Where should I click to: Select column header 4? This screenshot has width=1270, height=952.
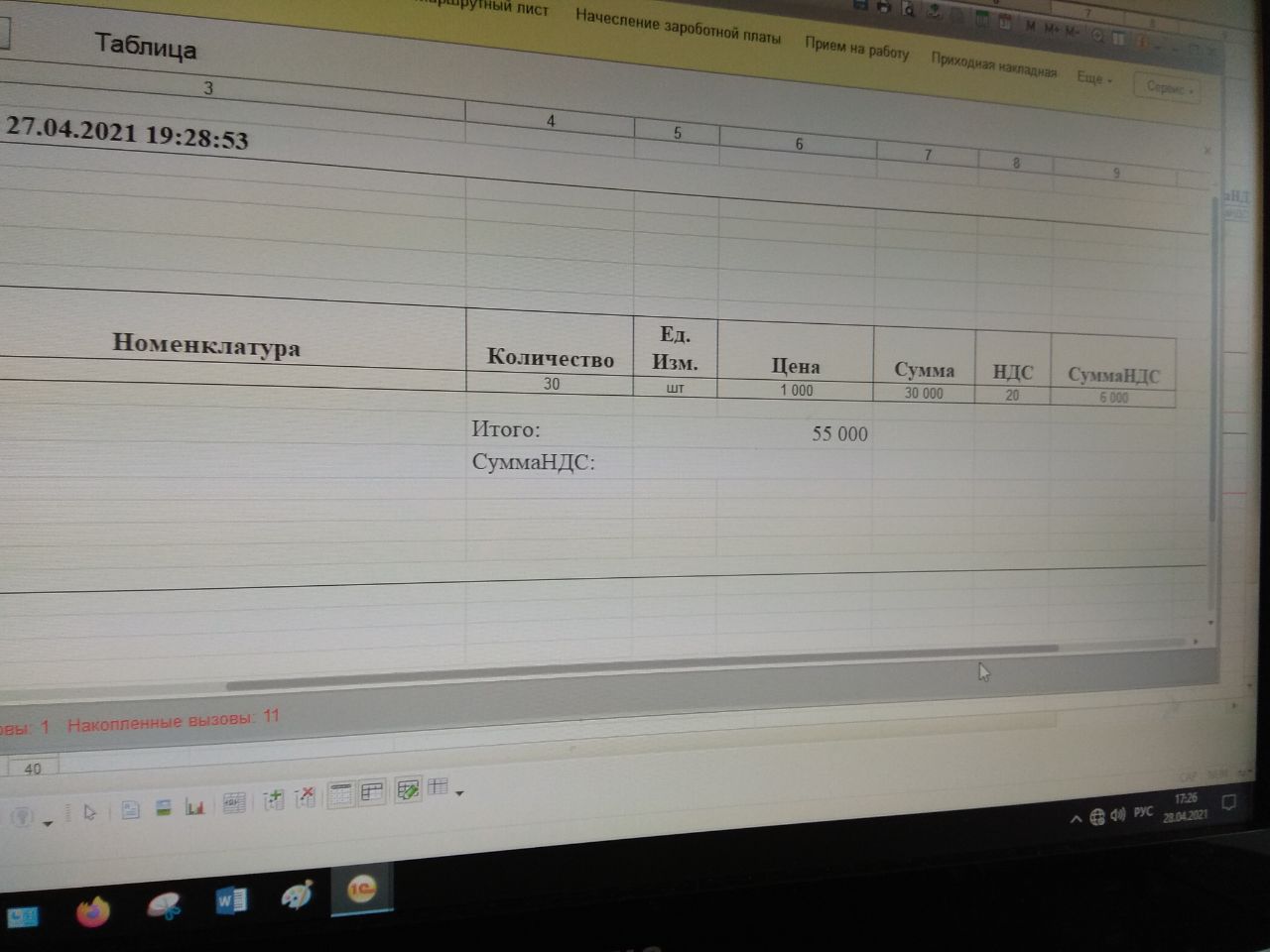pyautogui.click(x=551, y=120)
